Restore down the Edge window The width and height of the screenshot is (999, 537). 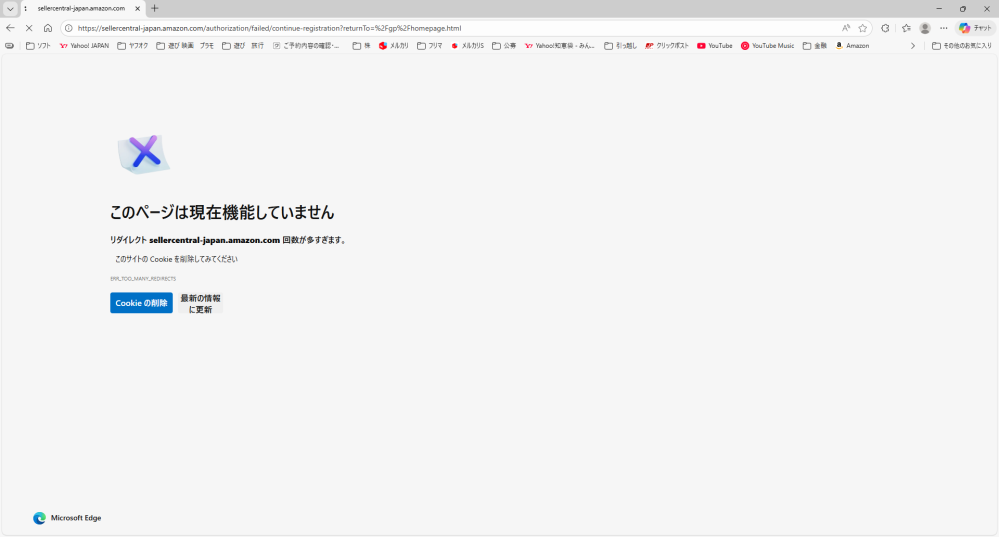963,8
